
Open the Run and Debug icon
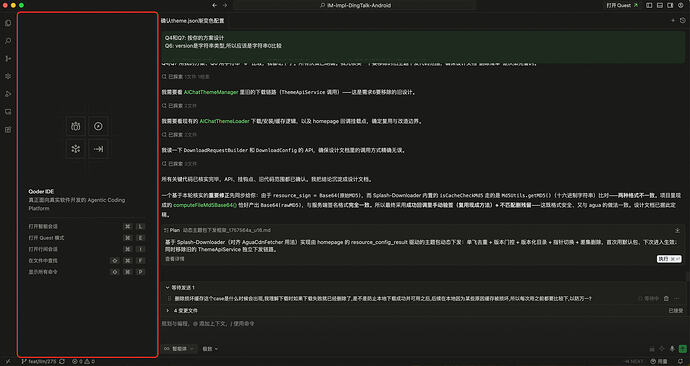(8, 94)
